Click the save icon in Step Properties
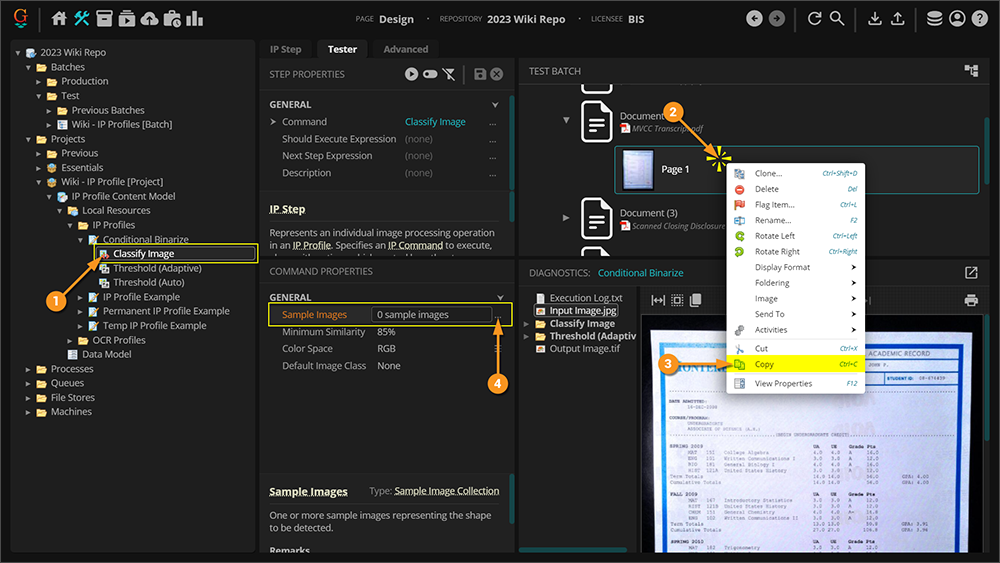The width and height of the screenshot is (1000, 563). (480, 74)
